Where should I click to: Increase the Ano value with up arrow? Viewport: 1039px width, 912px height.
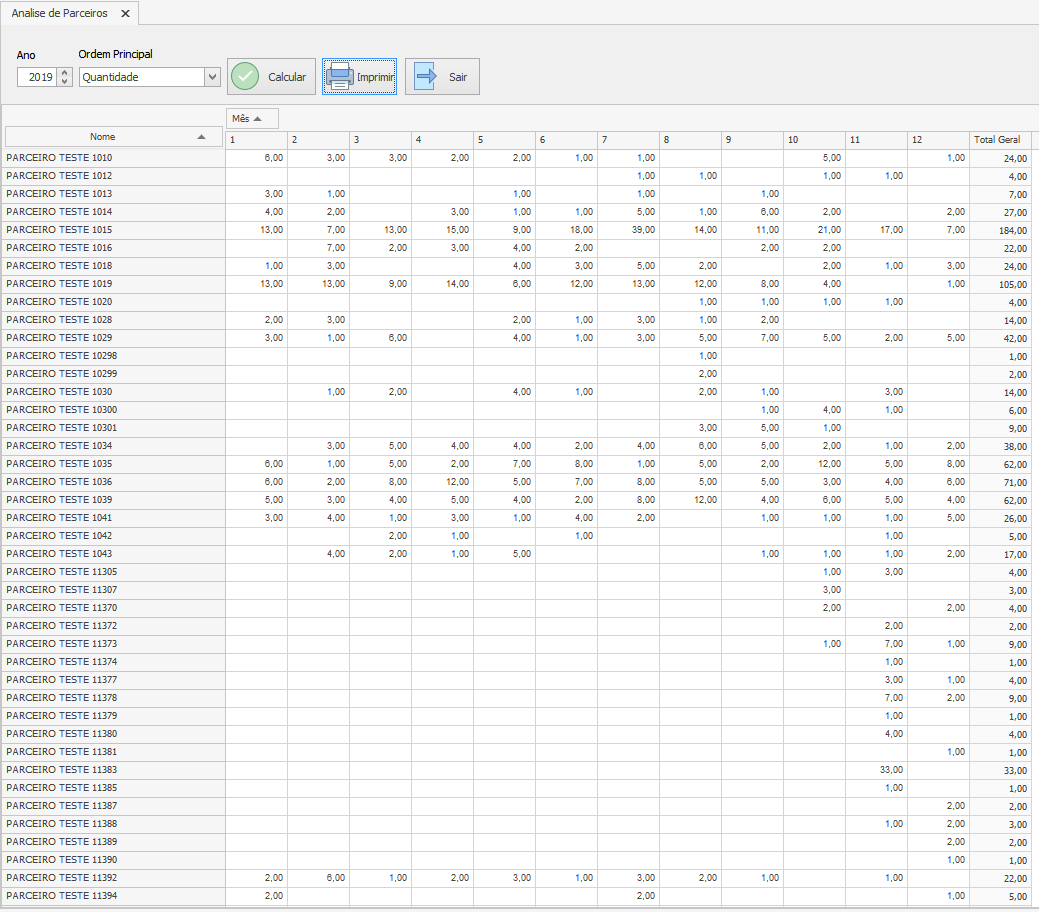[65, 72]
